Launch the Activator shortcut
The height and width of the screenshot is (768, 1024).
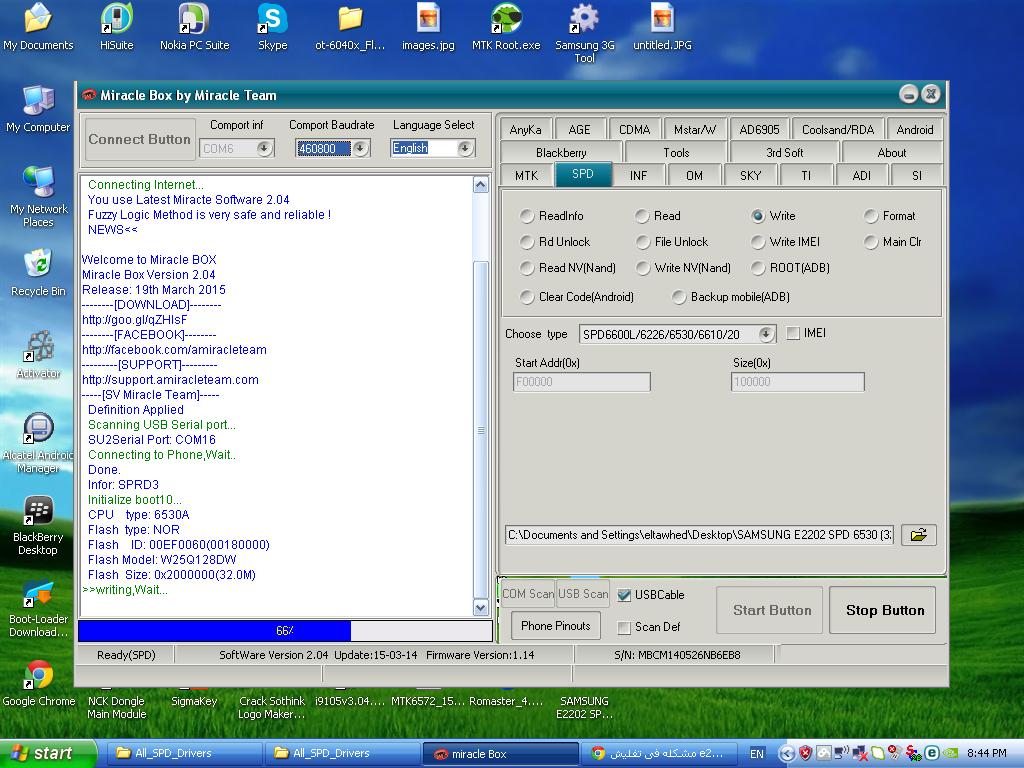(38, 355)
